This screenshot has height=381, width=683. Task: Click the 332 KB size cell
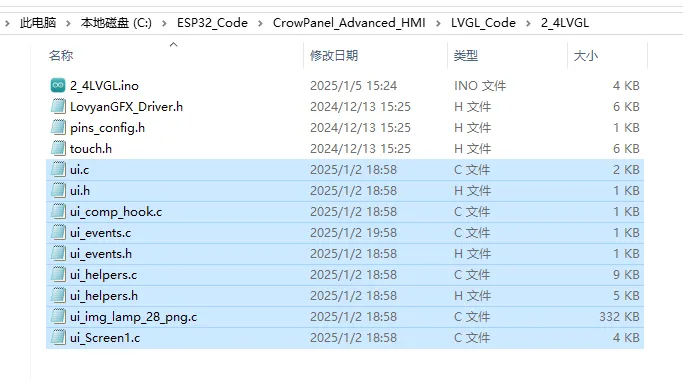(x=619, y=317)
